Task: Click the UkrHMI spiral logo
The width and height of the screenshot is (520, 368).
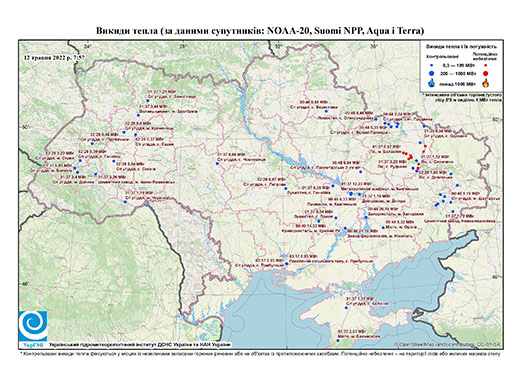Action: pos(33,326)
